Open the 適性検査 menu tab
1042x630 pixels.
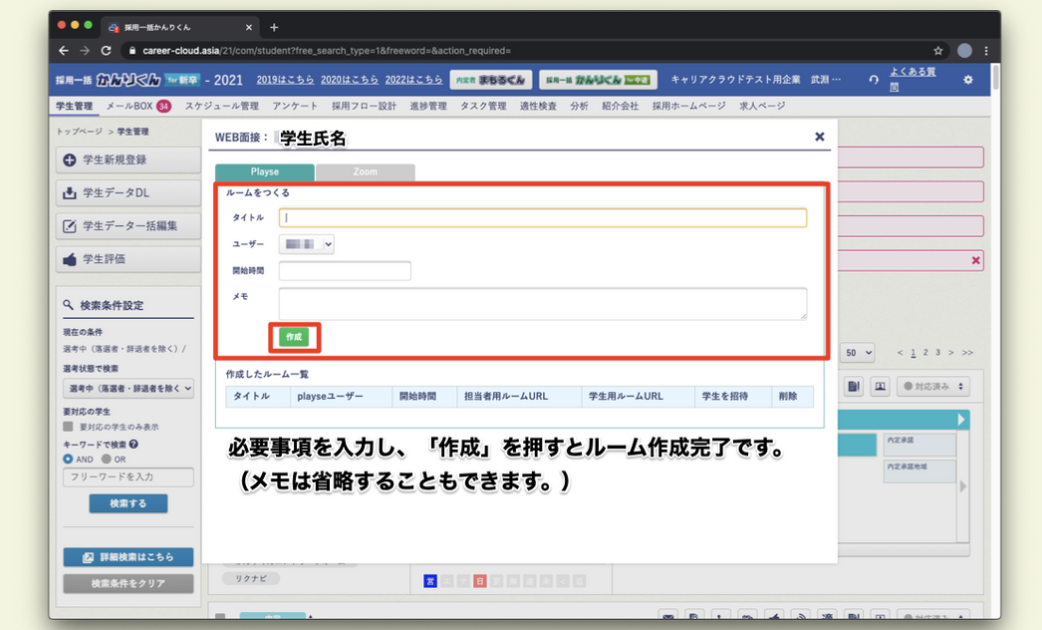click(x=538, y=106)
